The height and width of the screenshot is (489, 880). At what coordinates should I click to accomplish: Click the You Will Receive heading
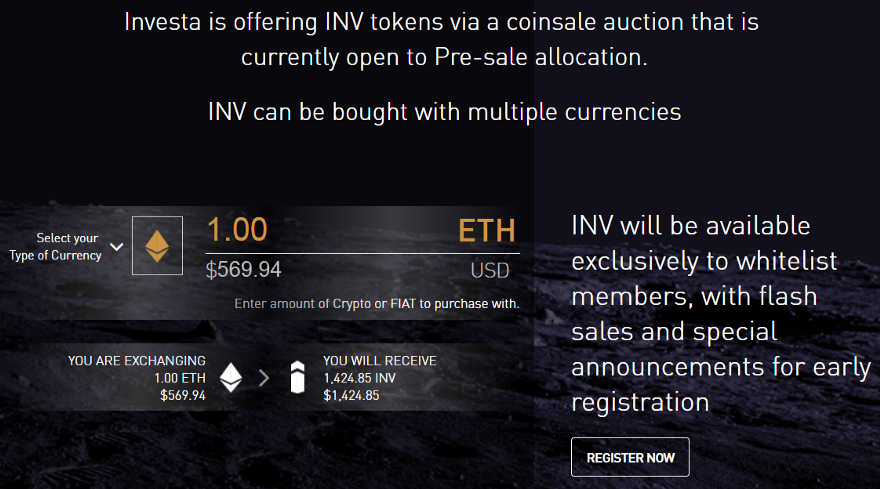380,360
